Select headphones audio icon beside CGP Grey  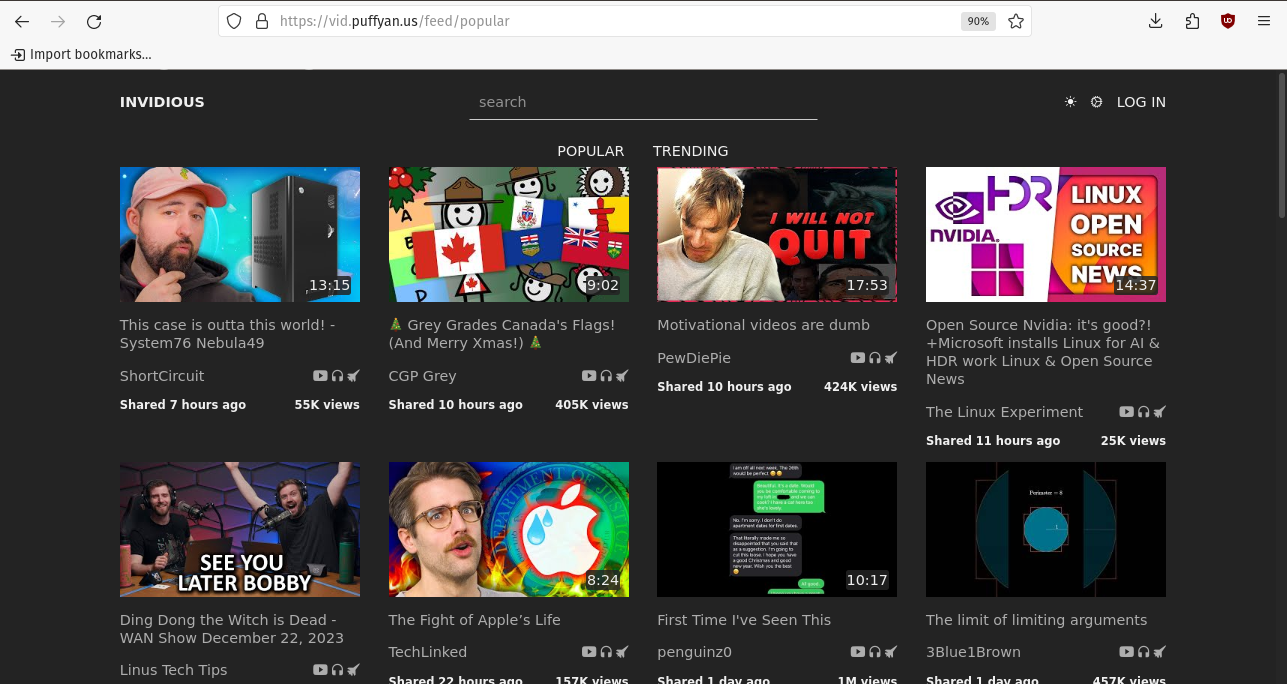606,376
